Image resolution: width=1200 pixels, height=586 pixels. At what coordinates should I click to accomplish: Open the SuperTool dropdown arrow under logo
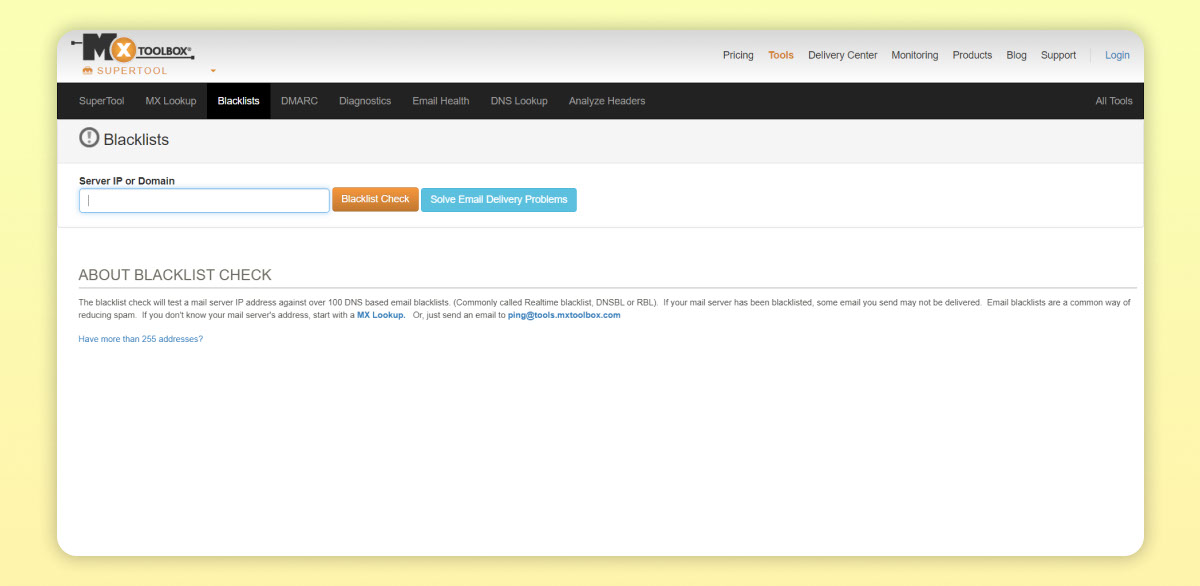point(213,72)
